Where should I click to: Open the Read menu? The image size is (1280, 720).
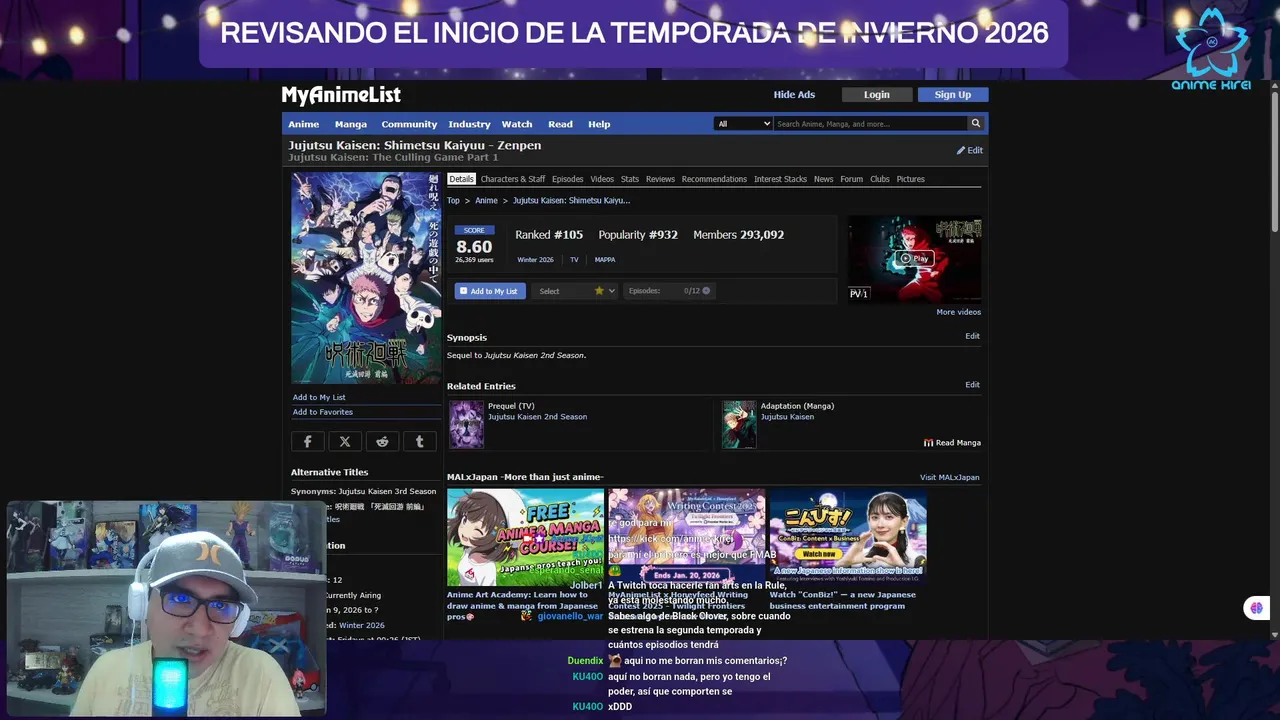pyautogui.click(x=560, y=124)
